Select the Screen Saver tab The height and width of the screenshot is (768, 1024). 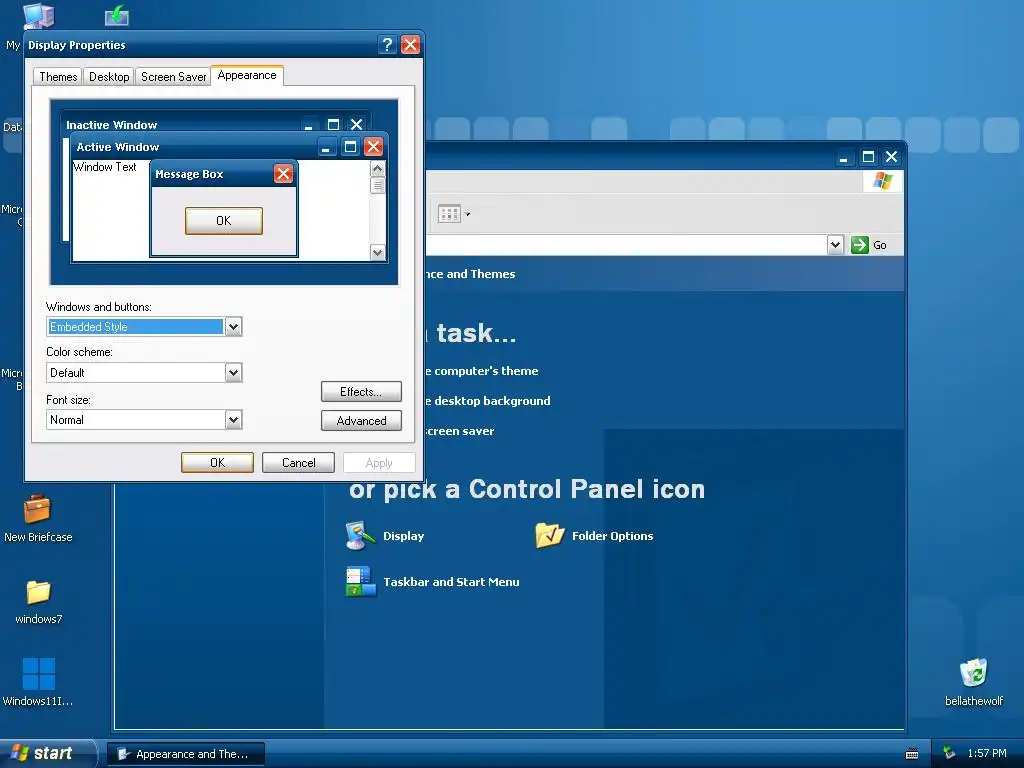173,76
